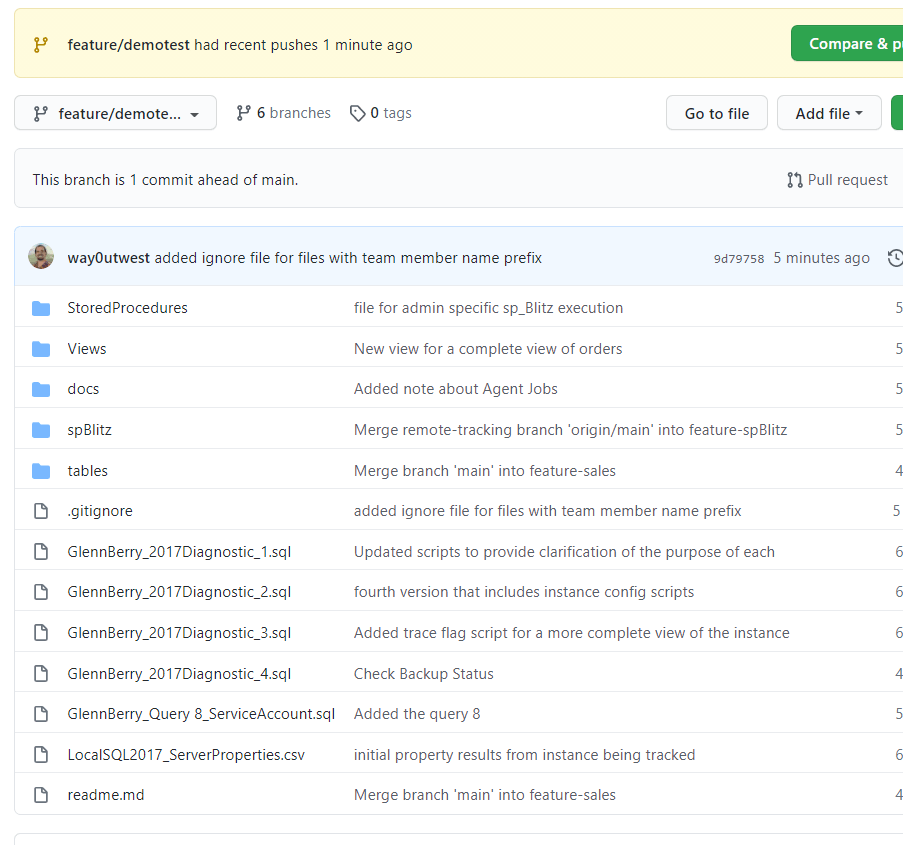The height and width of the screenshot is (845, 903).
Task: Click the way0utwest username link
Action: point(108,258)
